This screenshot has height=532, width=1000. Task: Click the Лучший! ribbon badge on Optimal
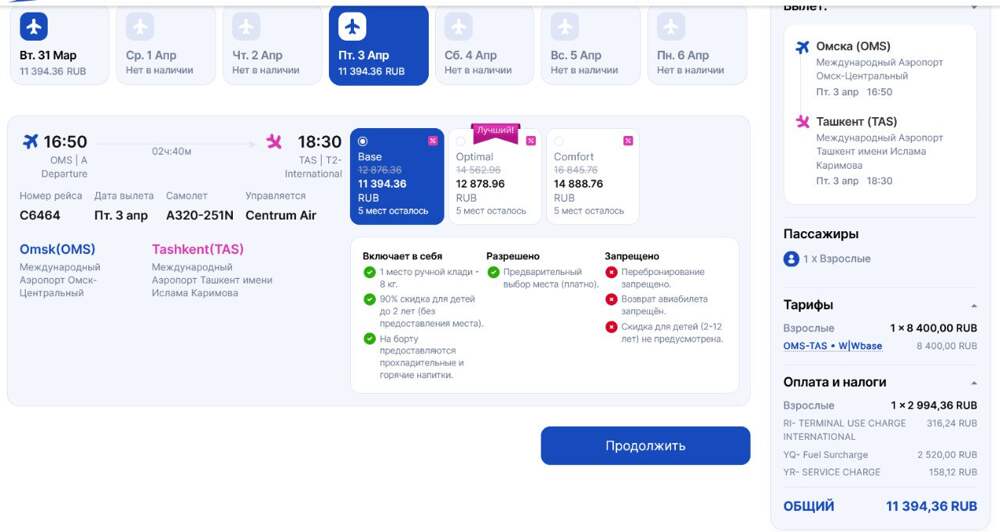click(x=496, y=131)
